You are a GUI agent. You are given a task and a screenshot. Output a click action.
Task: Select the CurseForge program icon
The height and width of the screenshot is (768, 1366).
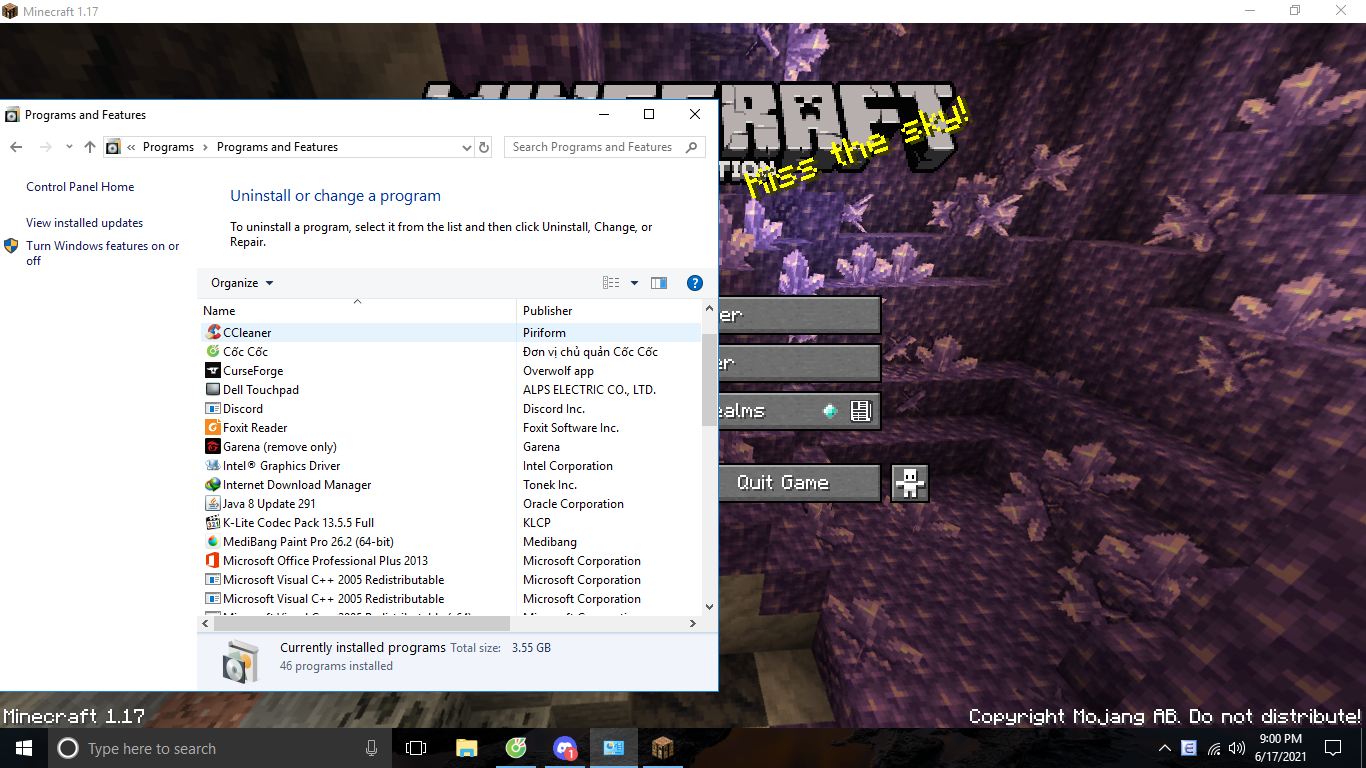(213, 370)
